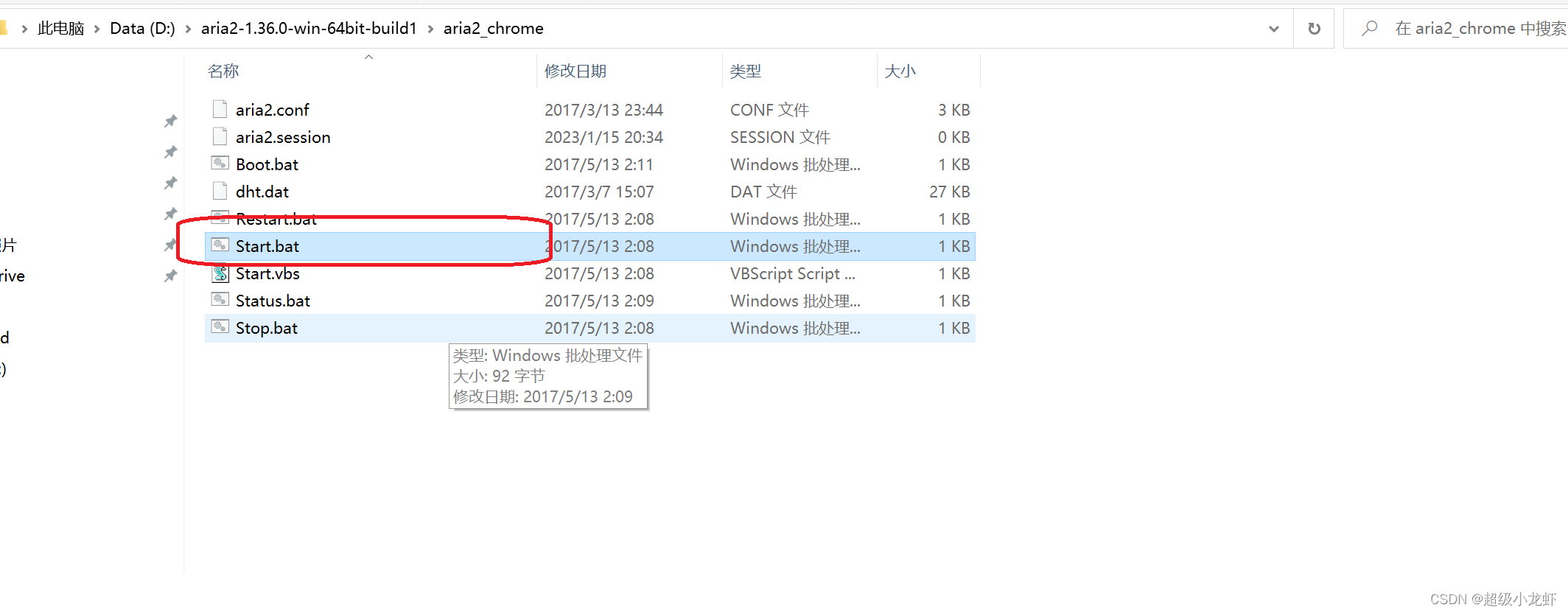Click type DAT 文件
1568x613 pixels.
pos(763,192)
